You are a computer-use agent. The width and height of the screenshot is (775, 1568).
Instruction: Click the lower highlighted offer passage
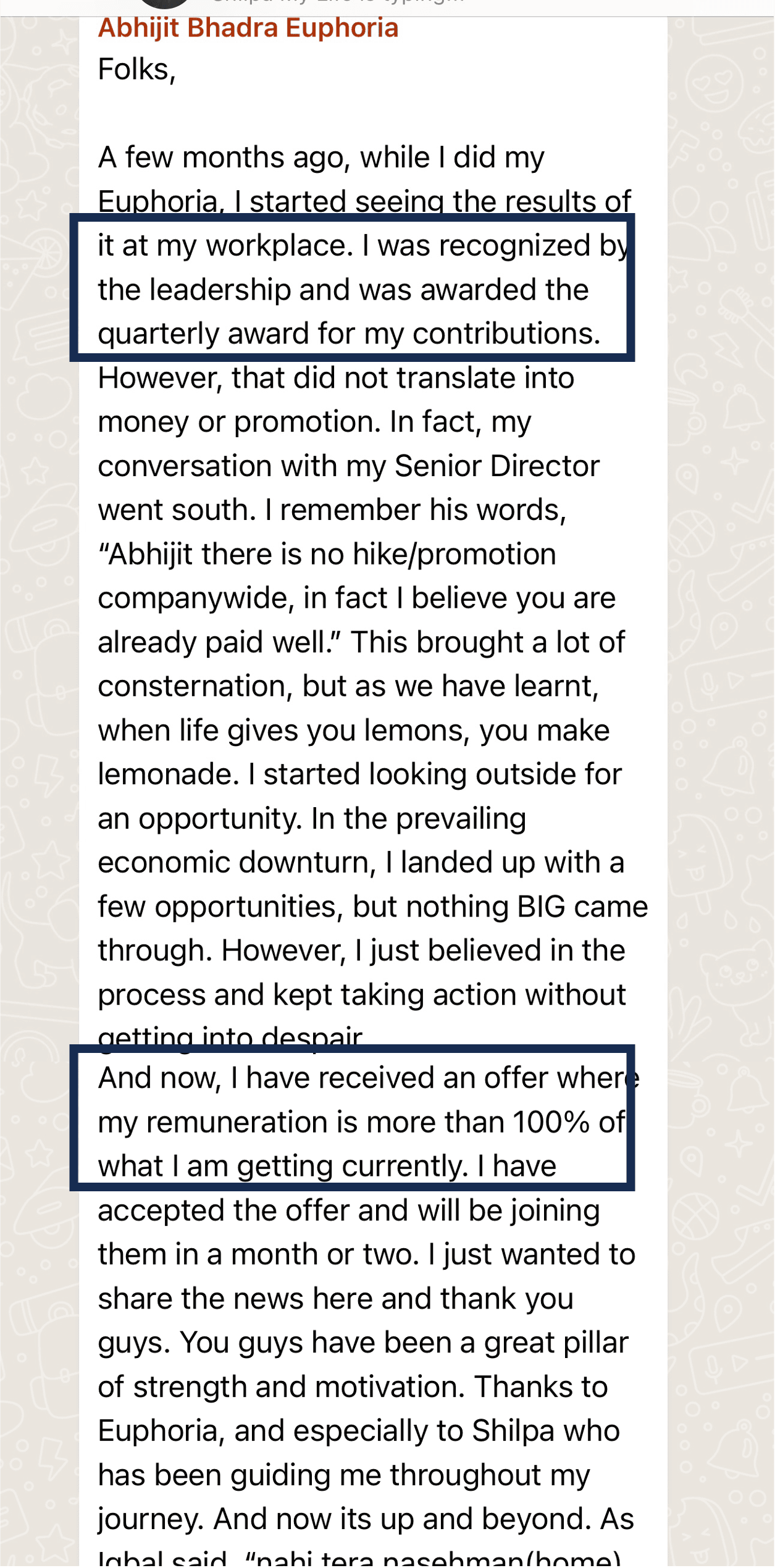tap(351, 1119)
